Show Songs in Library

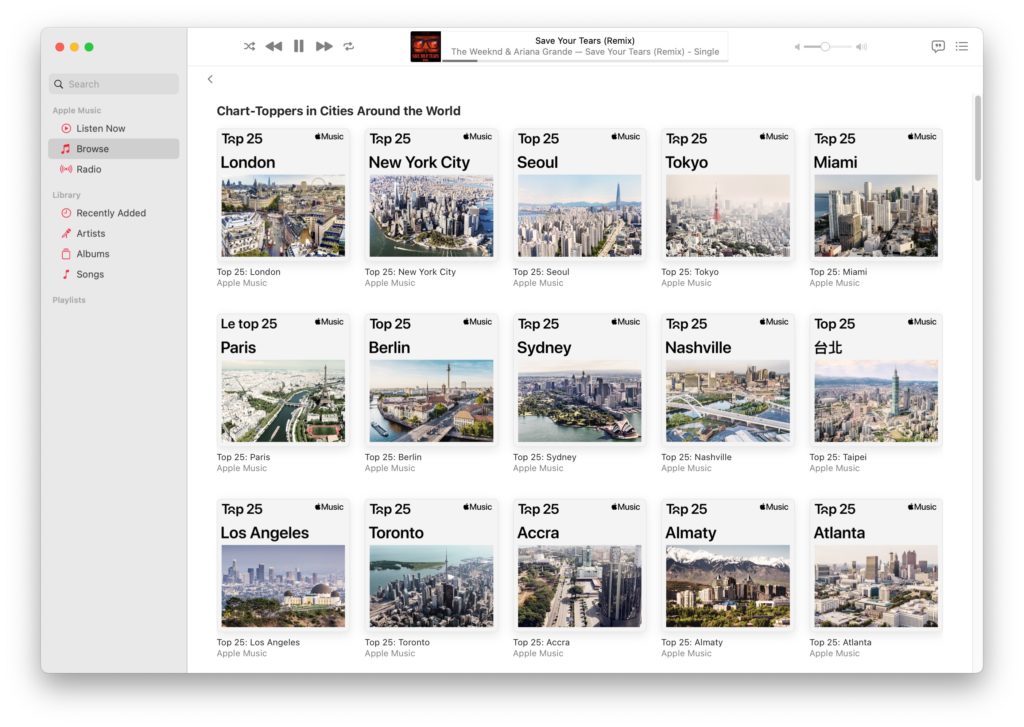(x=89, y=274)
